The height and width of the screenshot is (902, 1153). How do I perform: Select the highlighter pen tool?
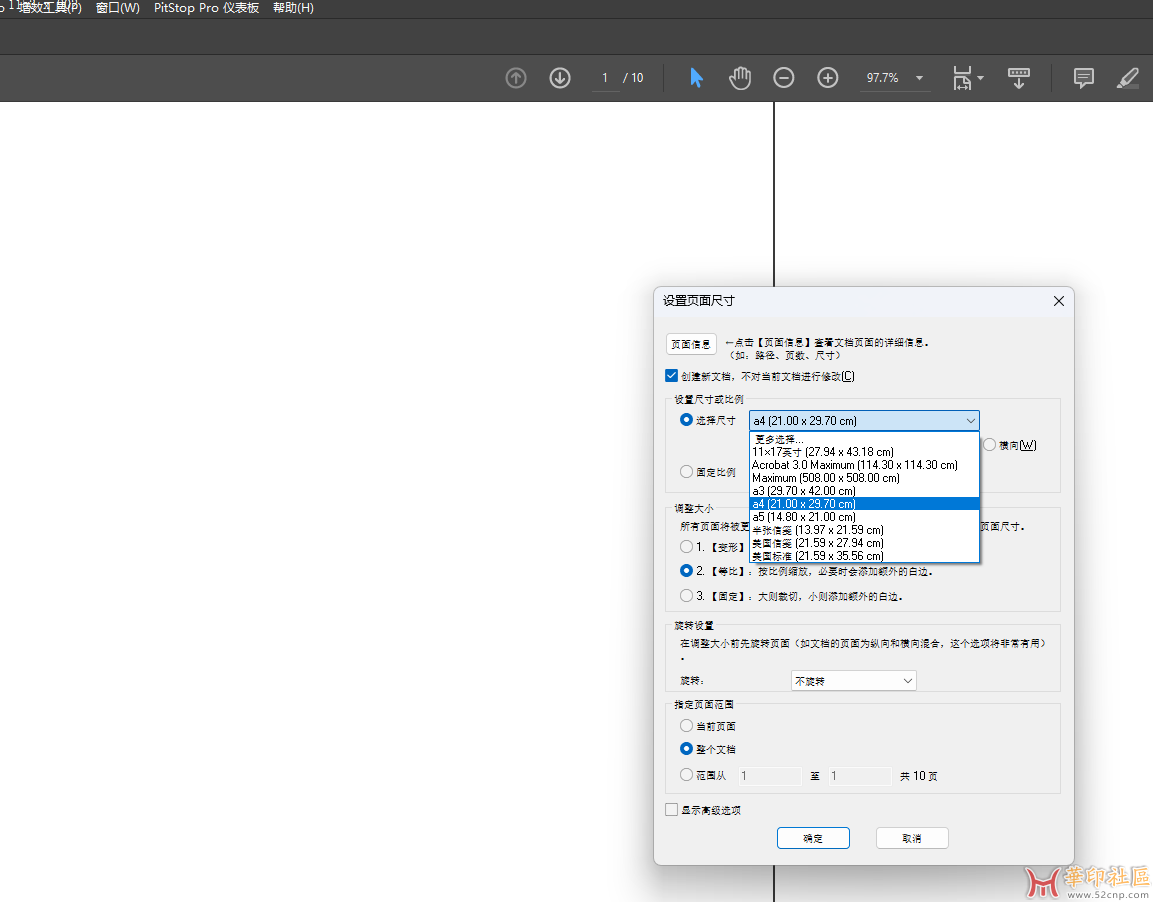tap(1127, 78)
